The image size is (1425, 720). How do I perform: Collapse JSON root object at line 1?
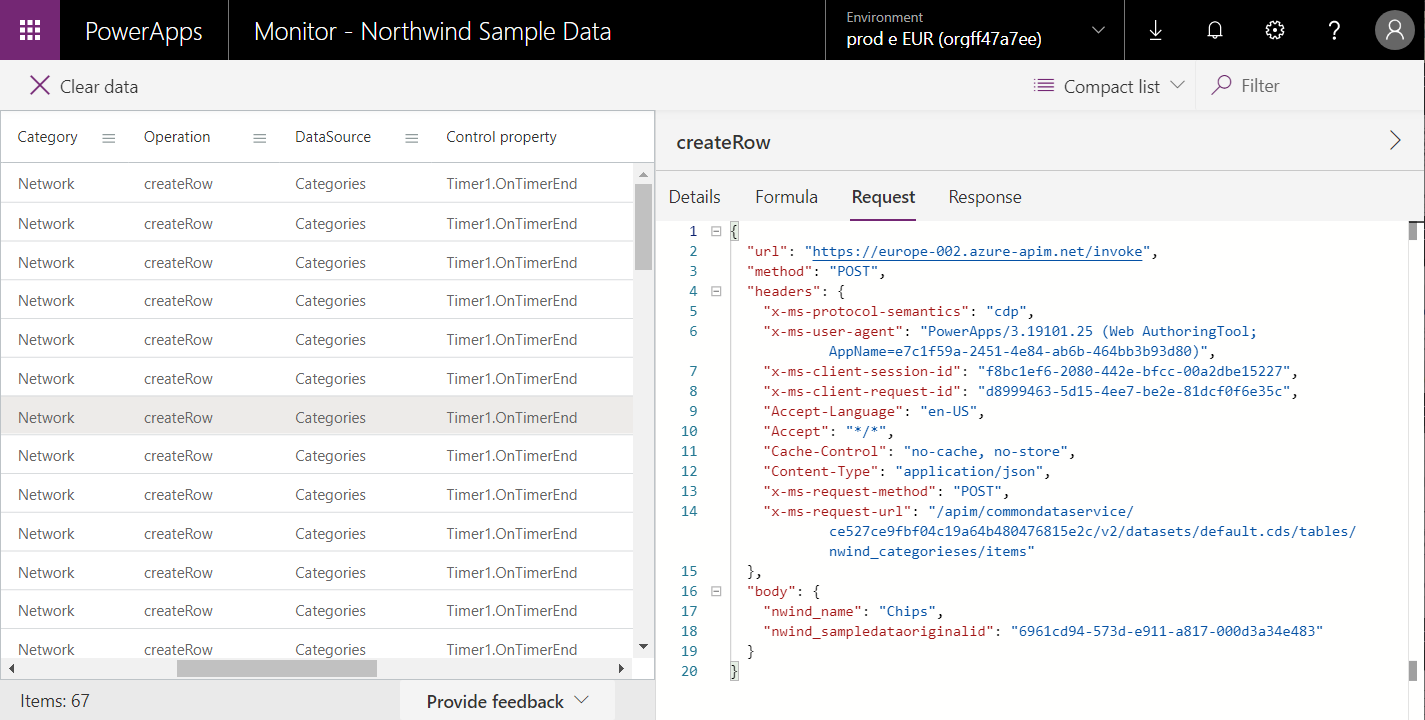(715, 231)
